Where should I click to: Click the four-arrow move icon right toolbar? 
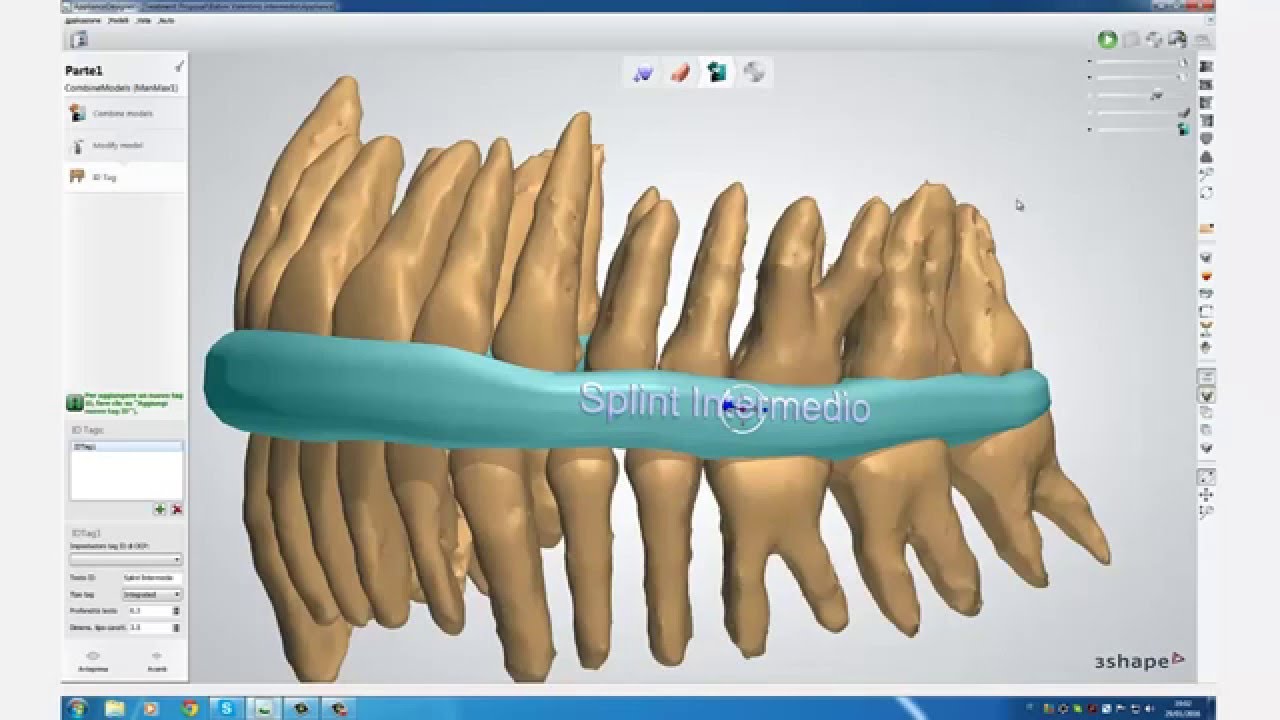[1206, 494]
